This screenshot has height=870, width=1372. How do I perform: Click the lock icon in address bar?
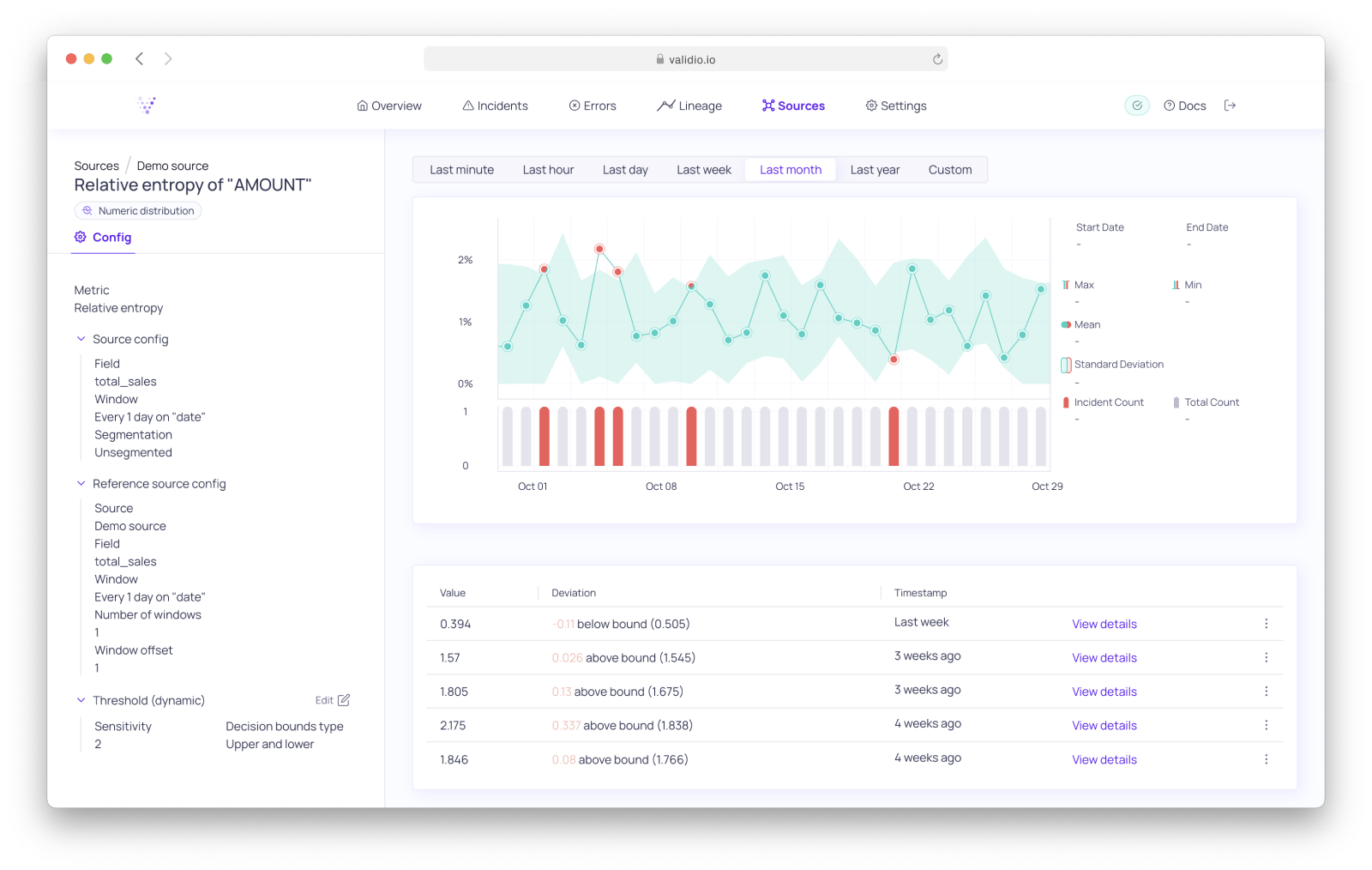tap(660, 59)
